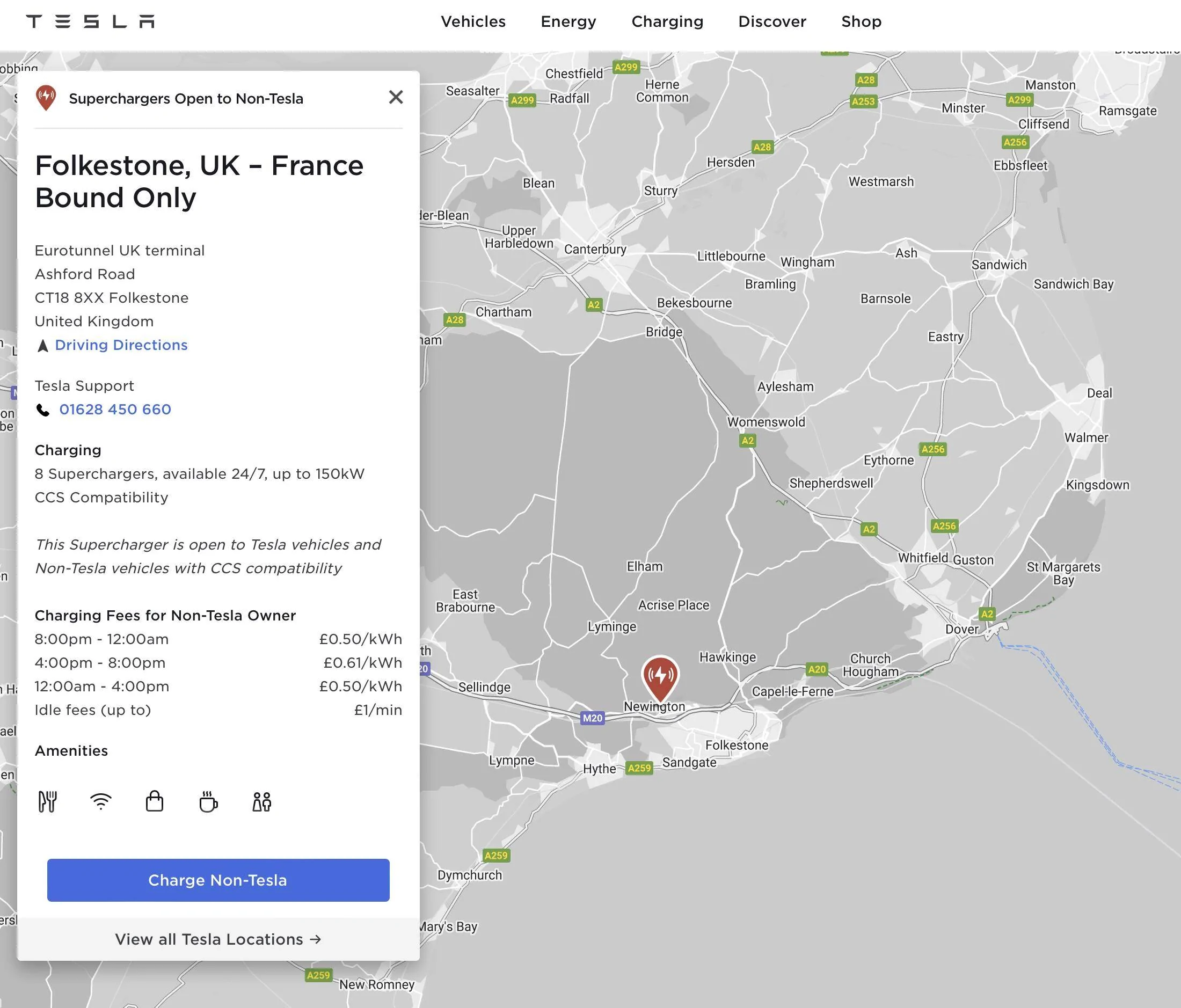1181x1008 pixels.
Task: Click the M20 road badge on map
Action: pyautogui.click(x=592, y=718)
